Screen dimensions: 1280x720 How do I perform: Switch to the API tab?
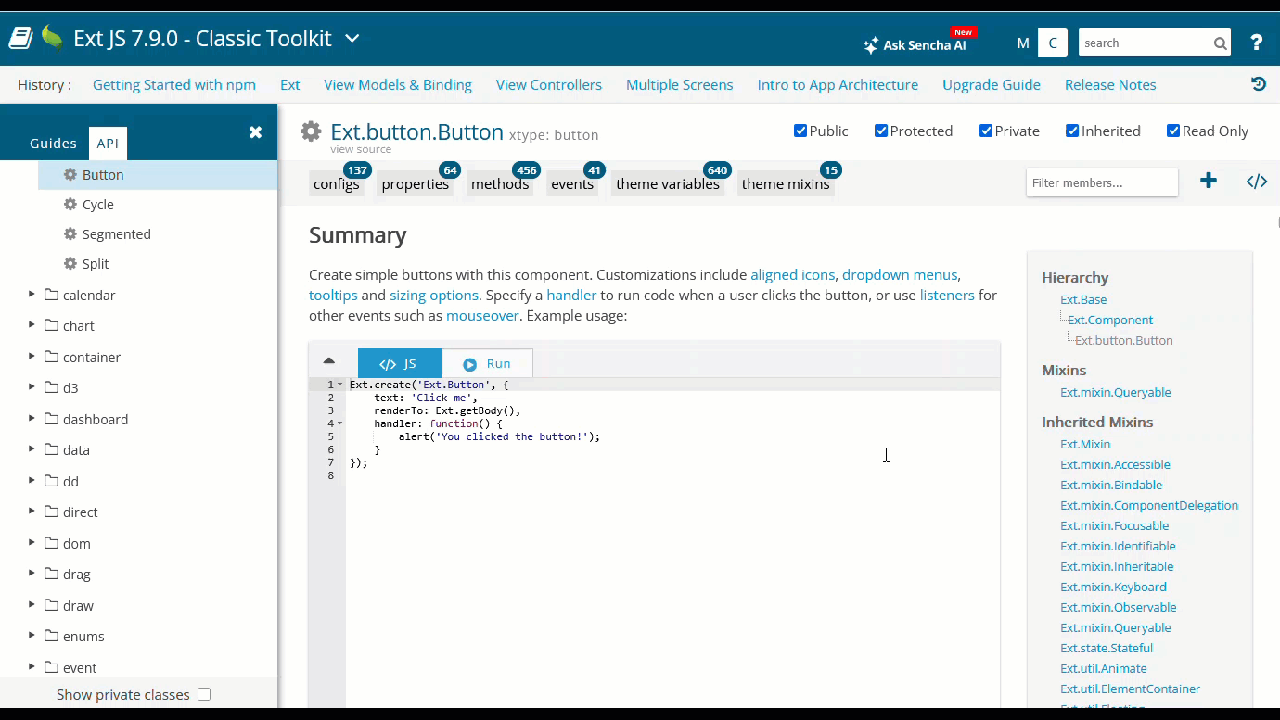(107, 143)
